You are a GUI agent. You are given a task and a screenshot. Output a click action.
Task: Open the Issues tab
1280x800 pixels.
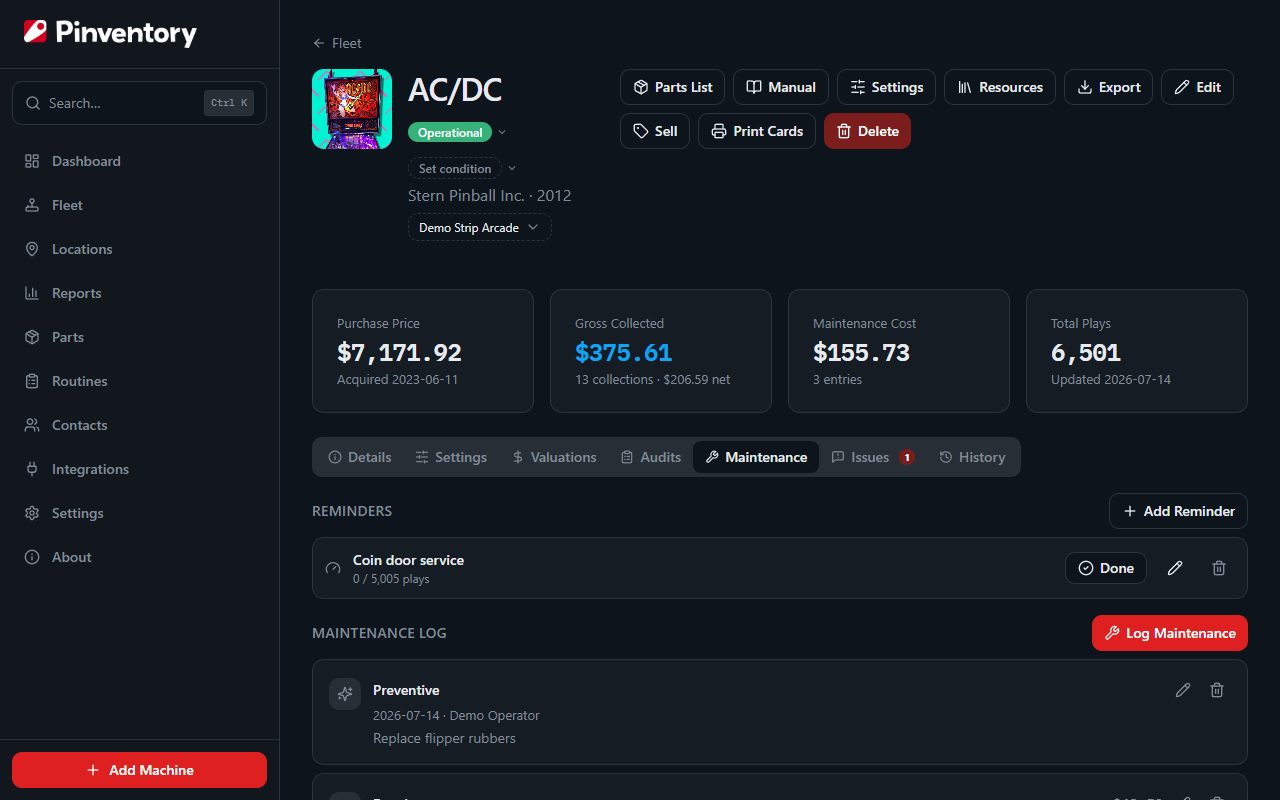coord(873,457)
